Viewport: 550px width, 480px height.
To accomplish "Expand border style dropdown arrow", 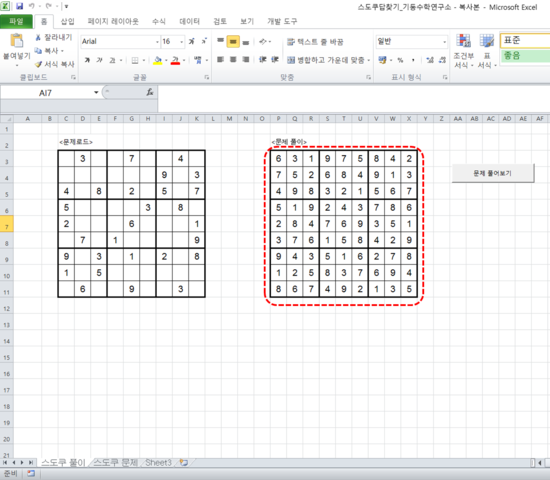I will point(144,60).
